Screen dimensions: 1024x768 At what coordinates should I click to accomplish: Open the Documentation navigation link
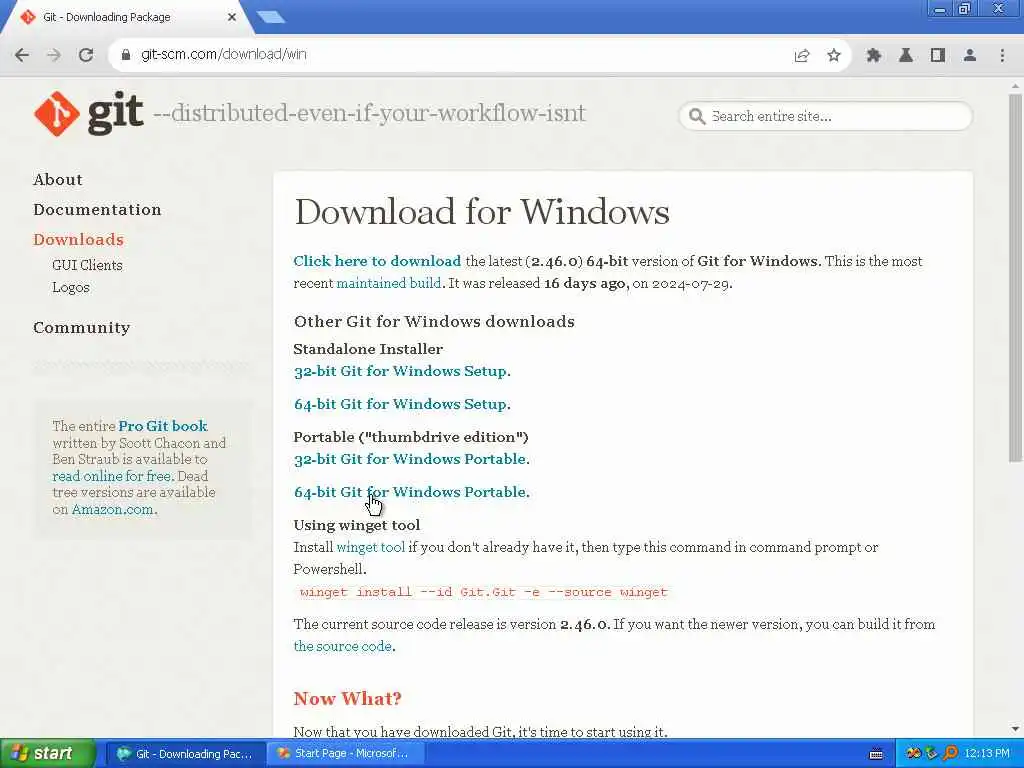pyautogui.click(x=97, y=210)
